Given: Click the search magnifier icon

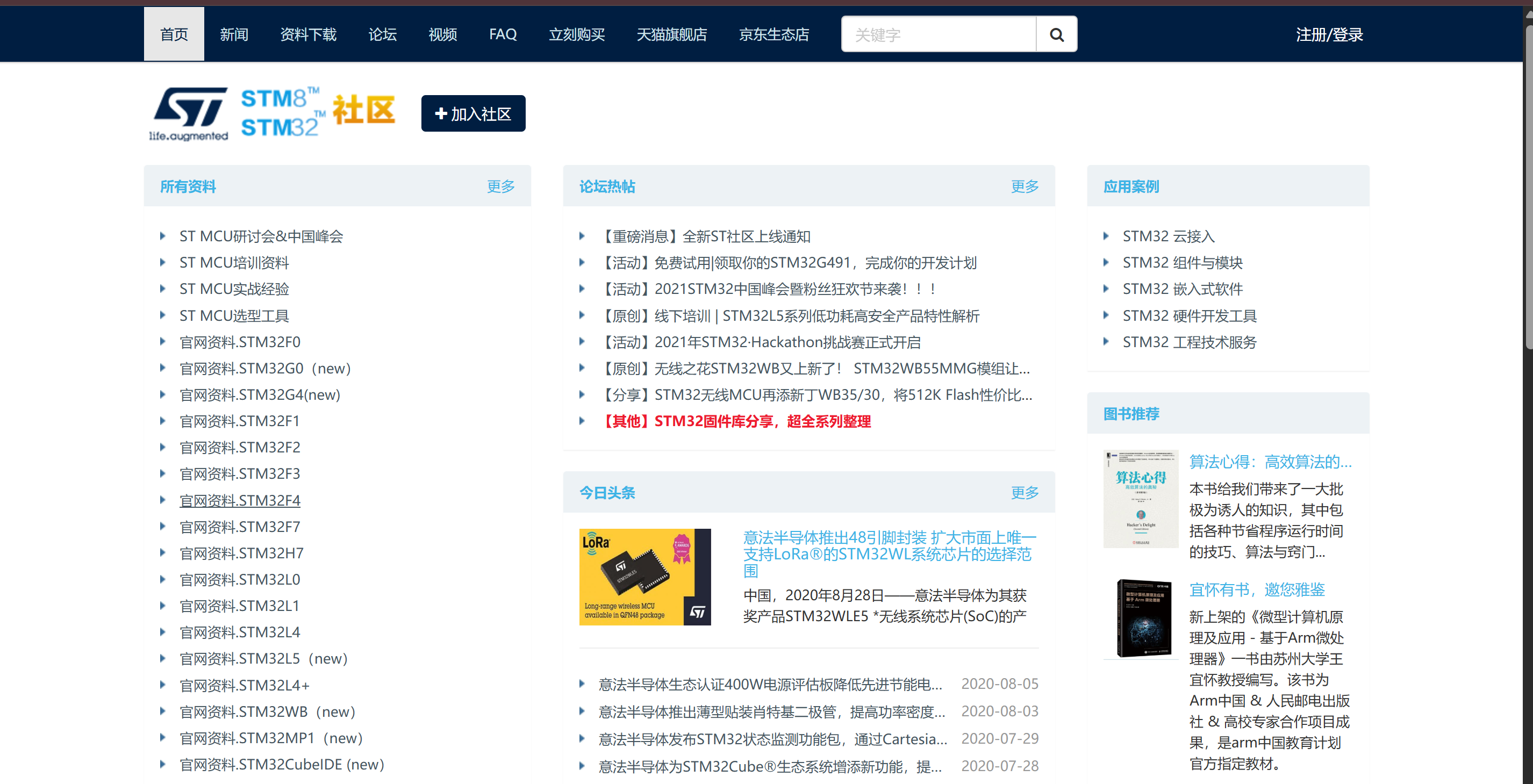Looking at the screenshot, I should [x=1056, y=34].
